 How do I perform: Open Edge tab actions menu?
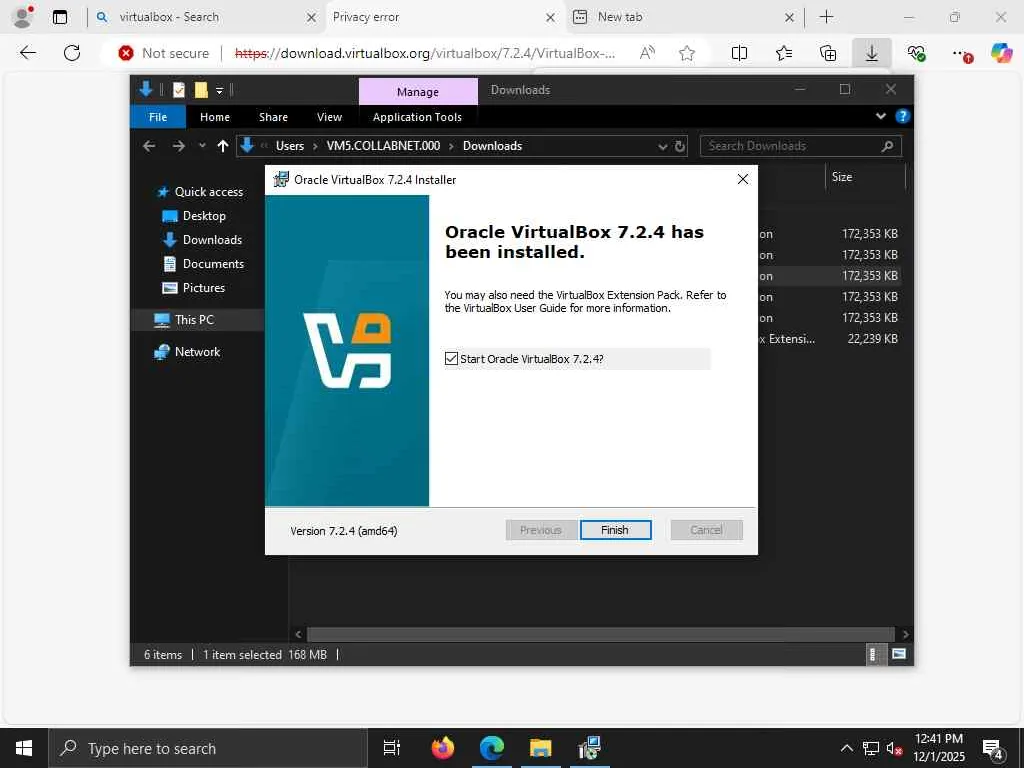click(x=60, y=17)
